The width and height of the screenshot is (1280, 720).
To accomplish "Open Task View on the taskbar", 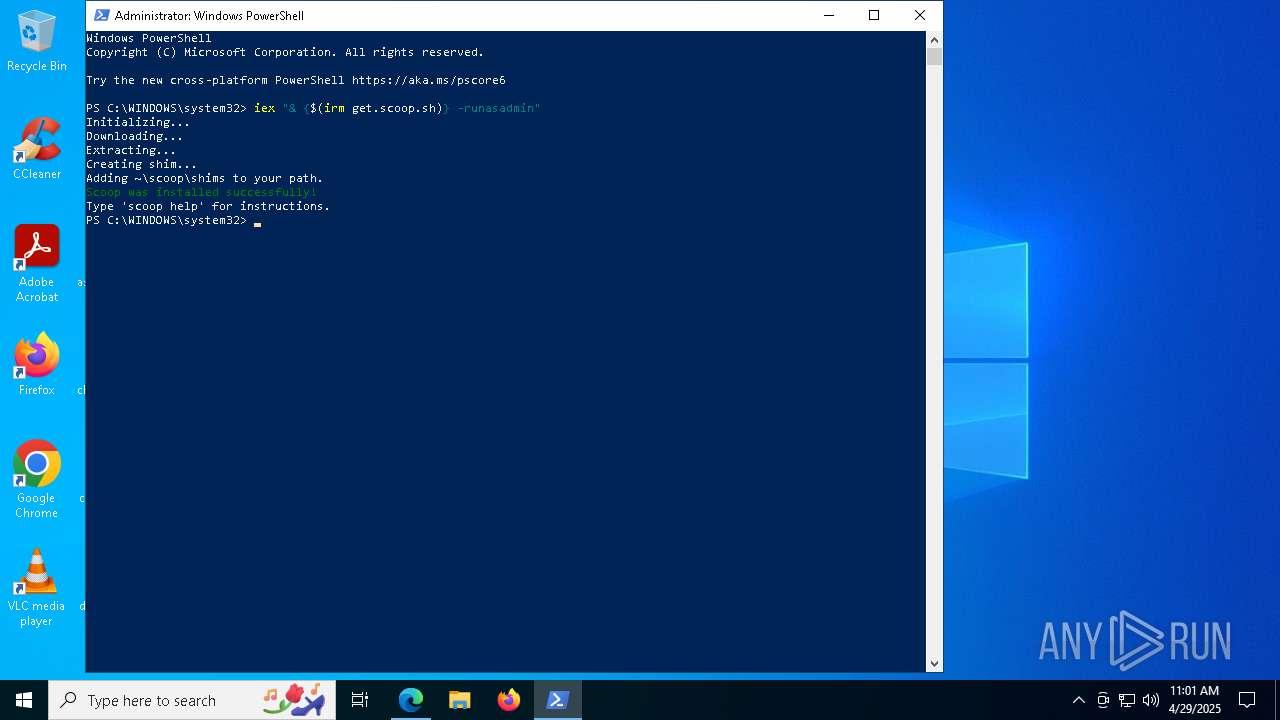I will pos(360,700).
